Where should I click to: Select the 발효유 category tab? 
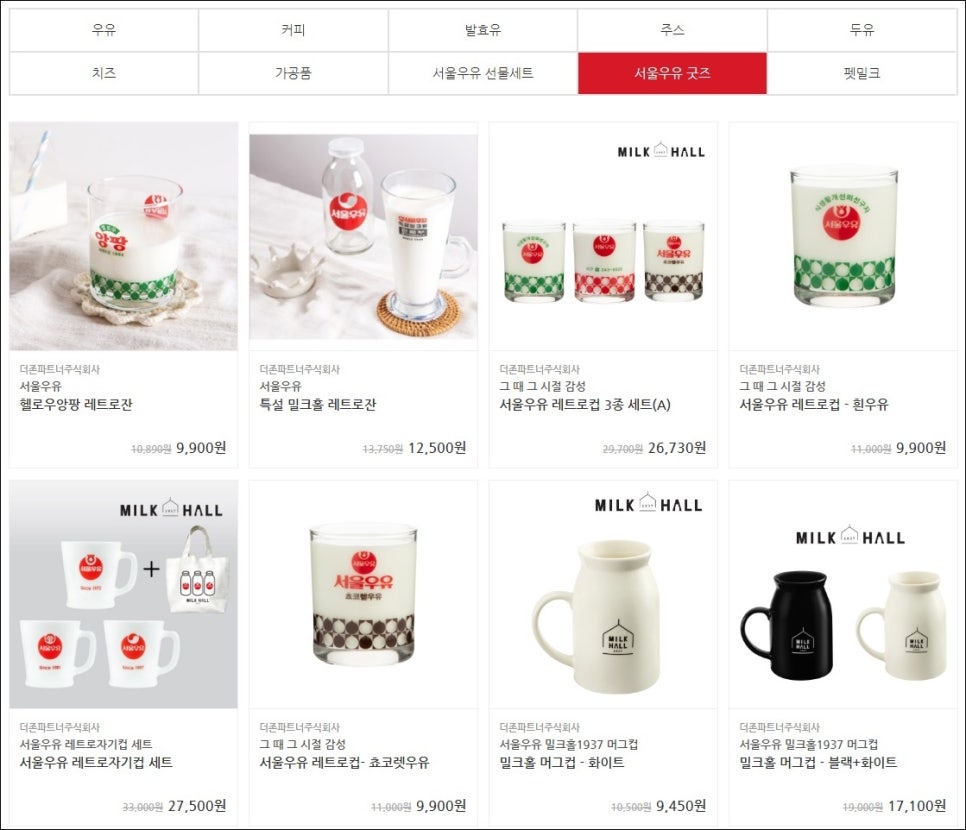point(482,30)
